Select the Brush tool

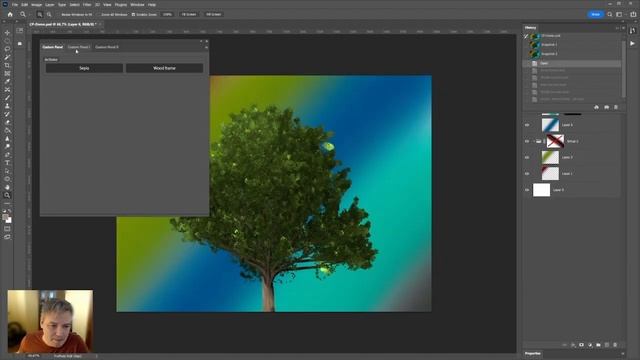7,98
